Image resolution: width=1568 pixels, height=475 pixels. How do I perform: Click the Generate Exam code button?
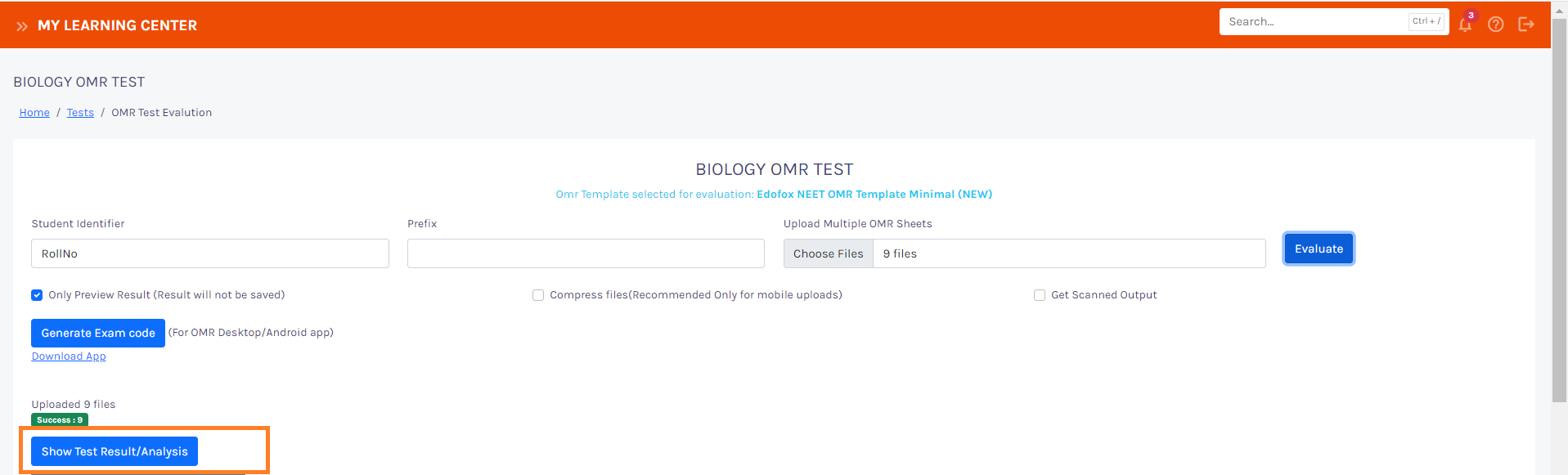pyautogui.click(x=98, y=333)
